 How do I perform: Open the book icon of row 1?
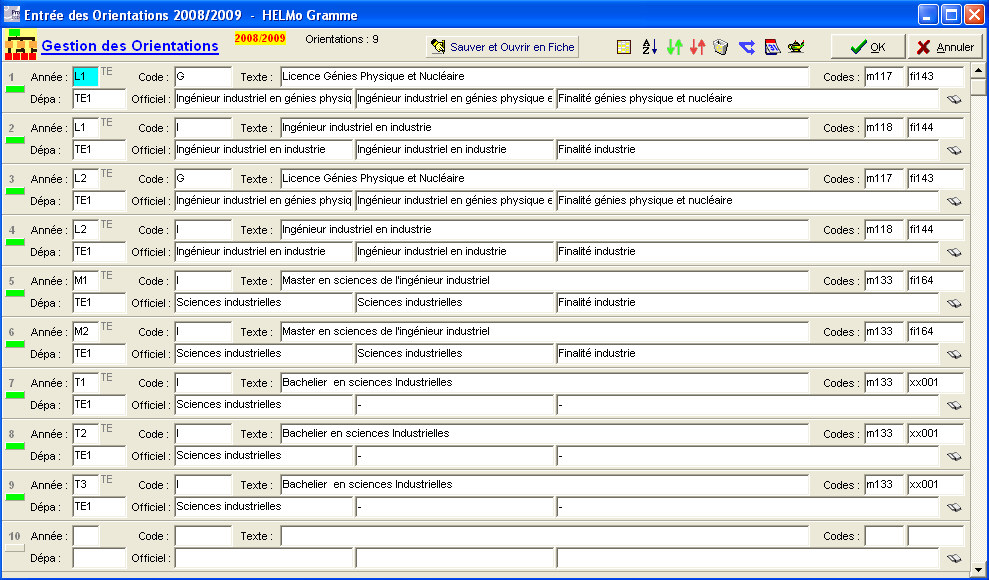pos(954,99)
